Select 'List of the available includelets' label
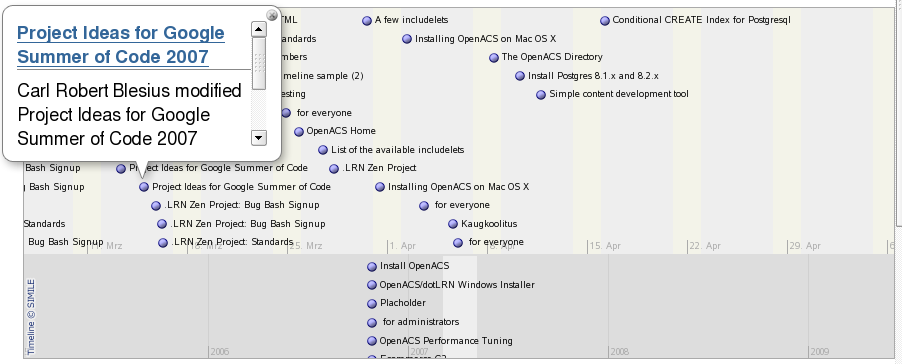Screen dimensions: 902x364 pos(398,150)
